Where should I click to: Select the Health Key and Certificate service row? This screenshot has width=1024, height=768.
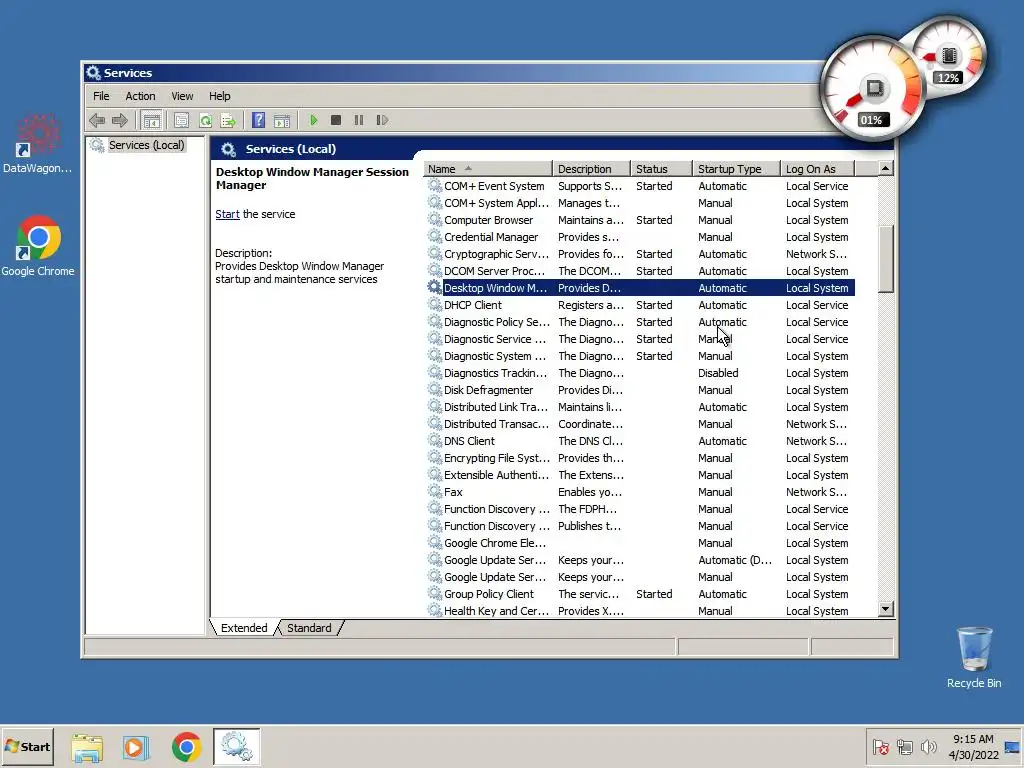[x=639, y=611]
